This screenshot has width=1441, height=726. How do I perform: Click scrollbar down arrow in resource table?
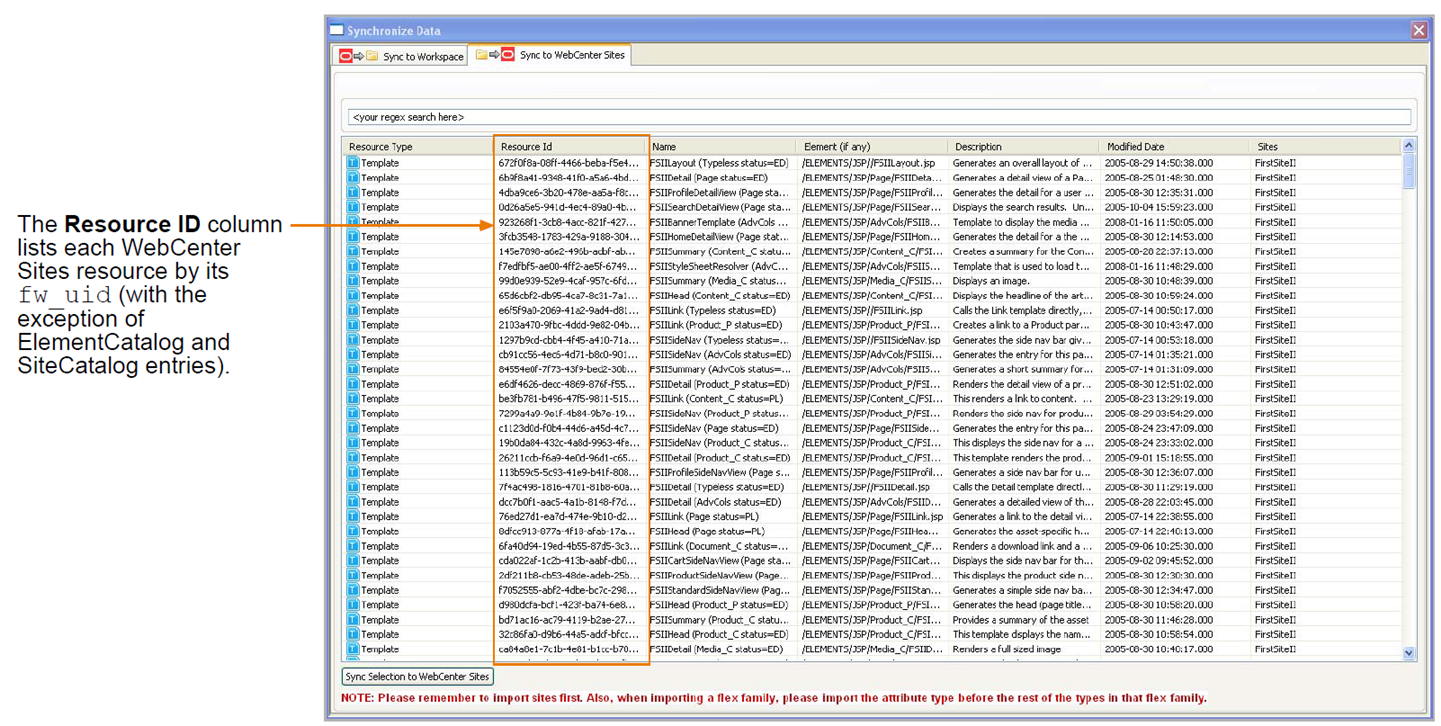click(1409, 653)
